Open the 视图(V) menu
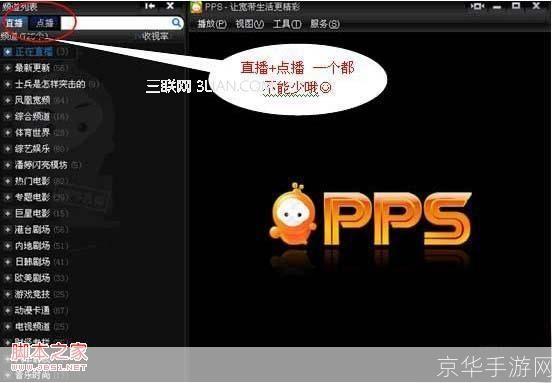552x383 pixels. tap(249, 24)
